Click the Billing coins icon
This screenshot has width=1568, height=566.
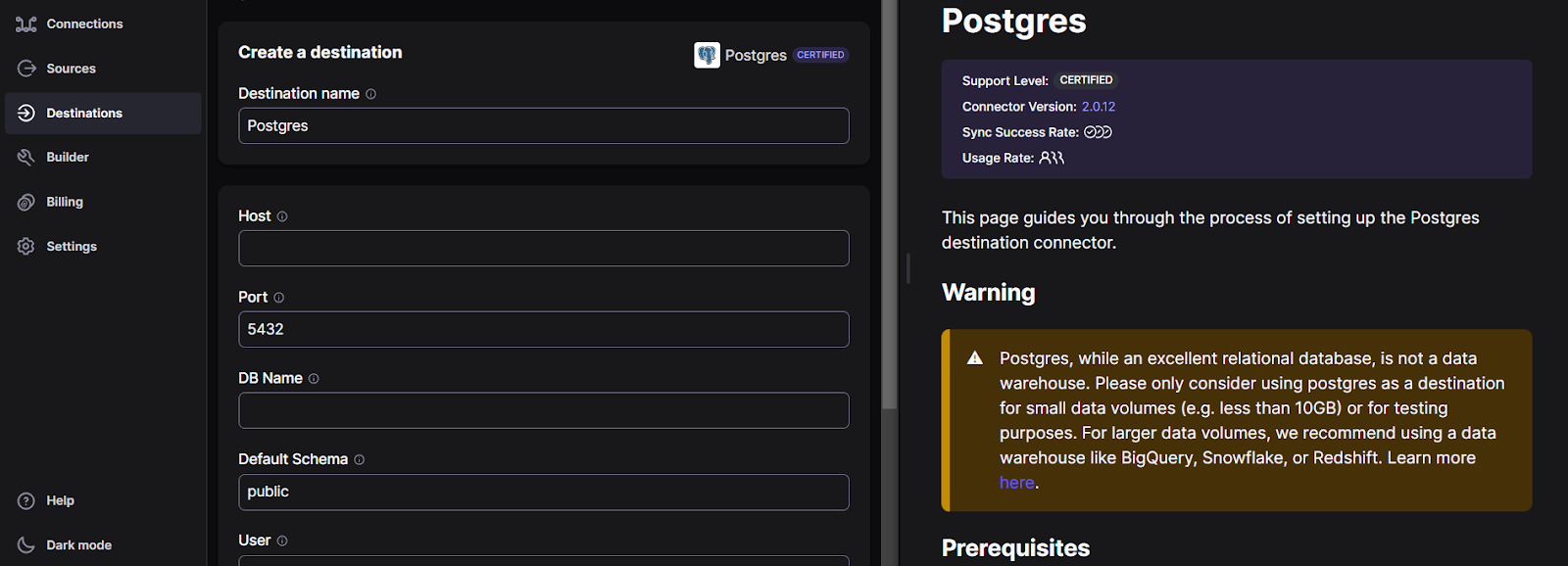(x=26, y=202)
